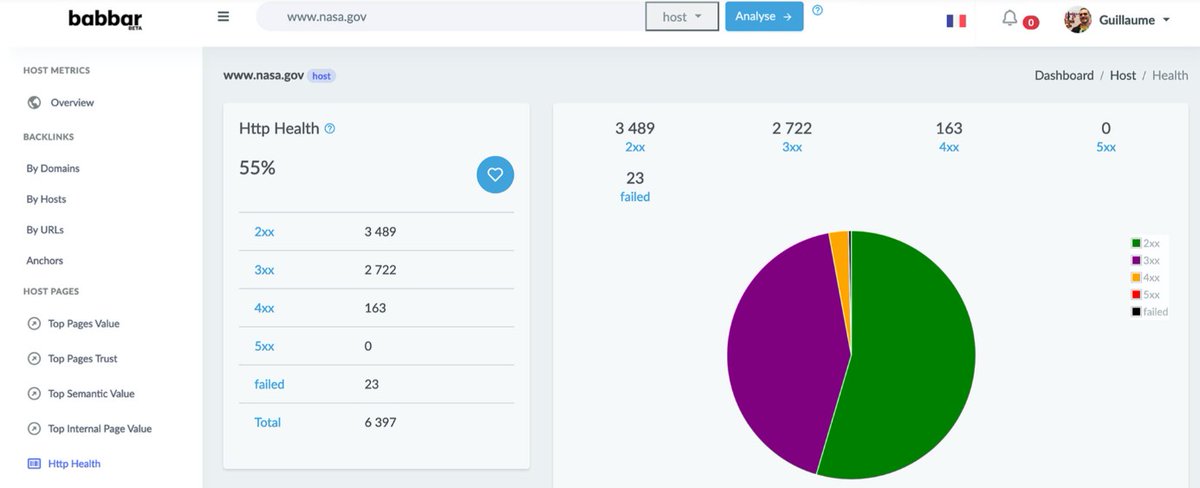Click the Top Pages Trust icon
This screenshot has height=488, width=1200.
coord(33,359)
